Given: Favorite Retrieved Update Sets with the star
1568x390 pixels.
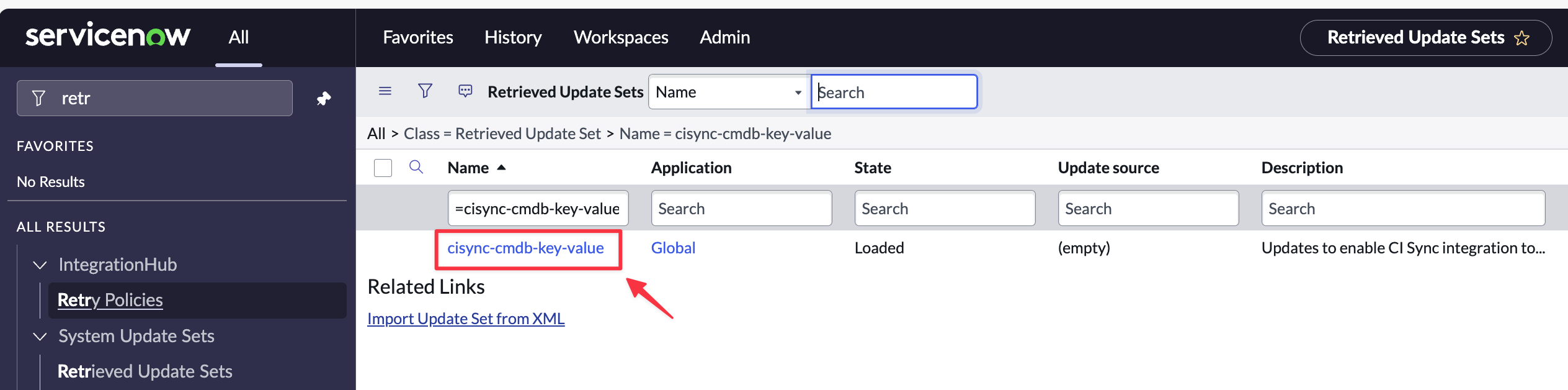Looking at the screenshot, I should coord(1521,38).
